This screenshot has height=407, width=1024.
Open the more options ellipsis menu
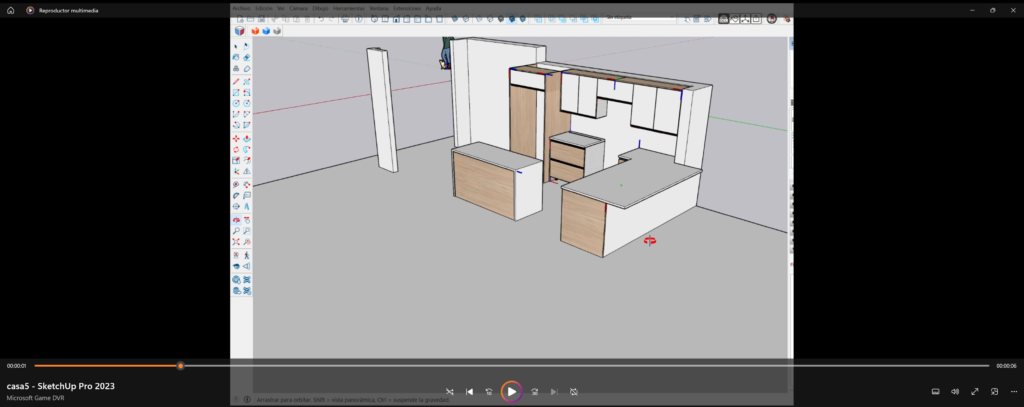1014,391
